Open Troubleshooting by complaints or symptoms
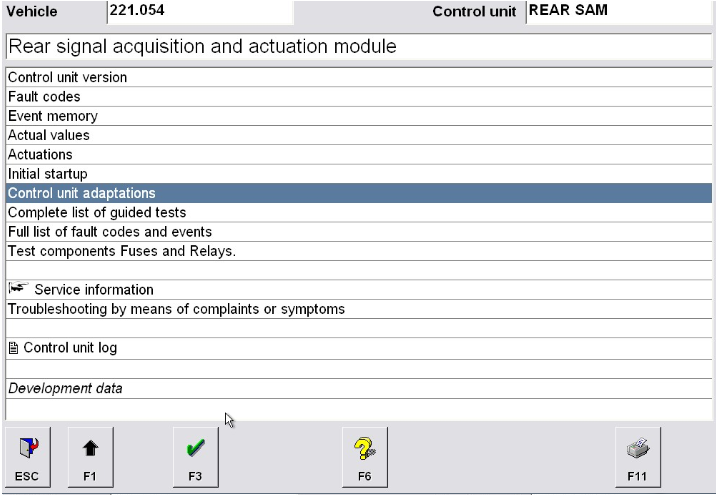The image size is (716, 495). pyautogui.click(x=176, y=309)
